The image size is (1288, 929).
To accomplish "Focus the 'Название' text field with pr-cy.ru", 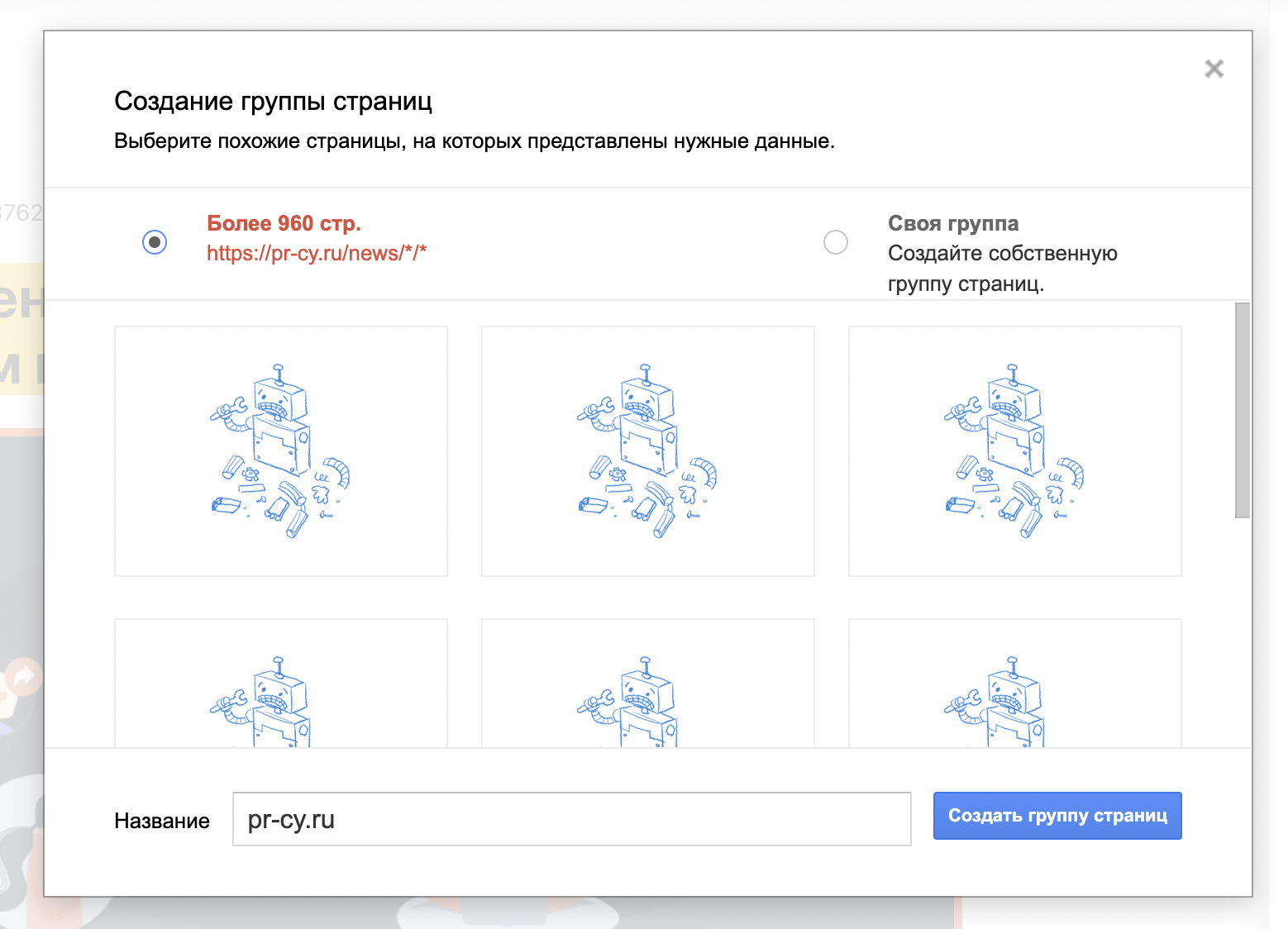I will tap(571, 819).
